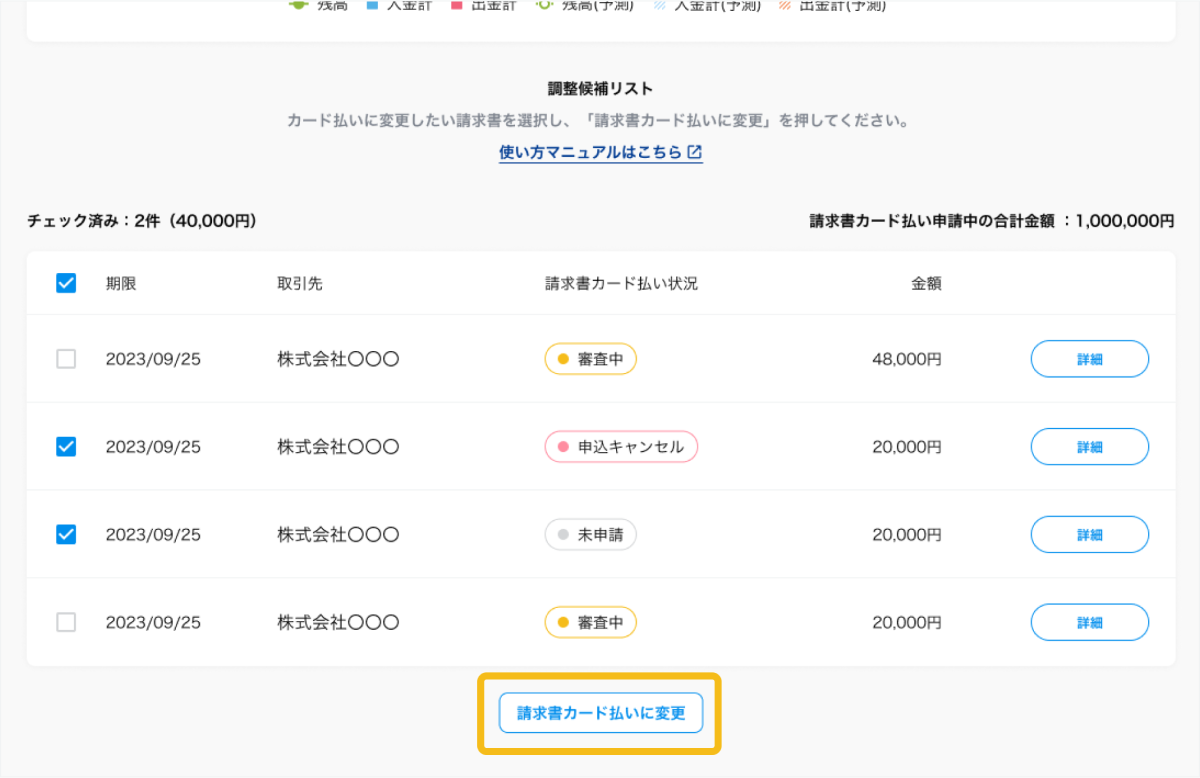Check the box for the 48,000円 invoice
Image resolution: width=1200 pixels, height=778 pixels.
click(x=66, y=359)
